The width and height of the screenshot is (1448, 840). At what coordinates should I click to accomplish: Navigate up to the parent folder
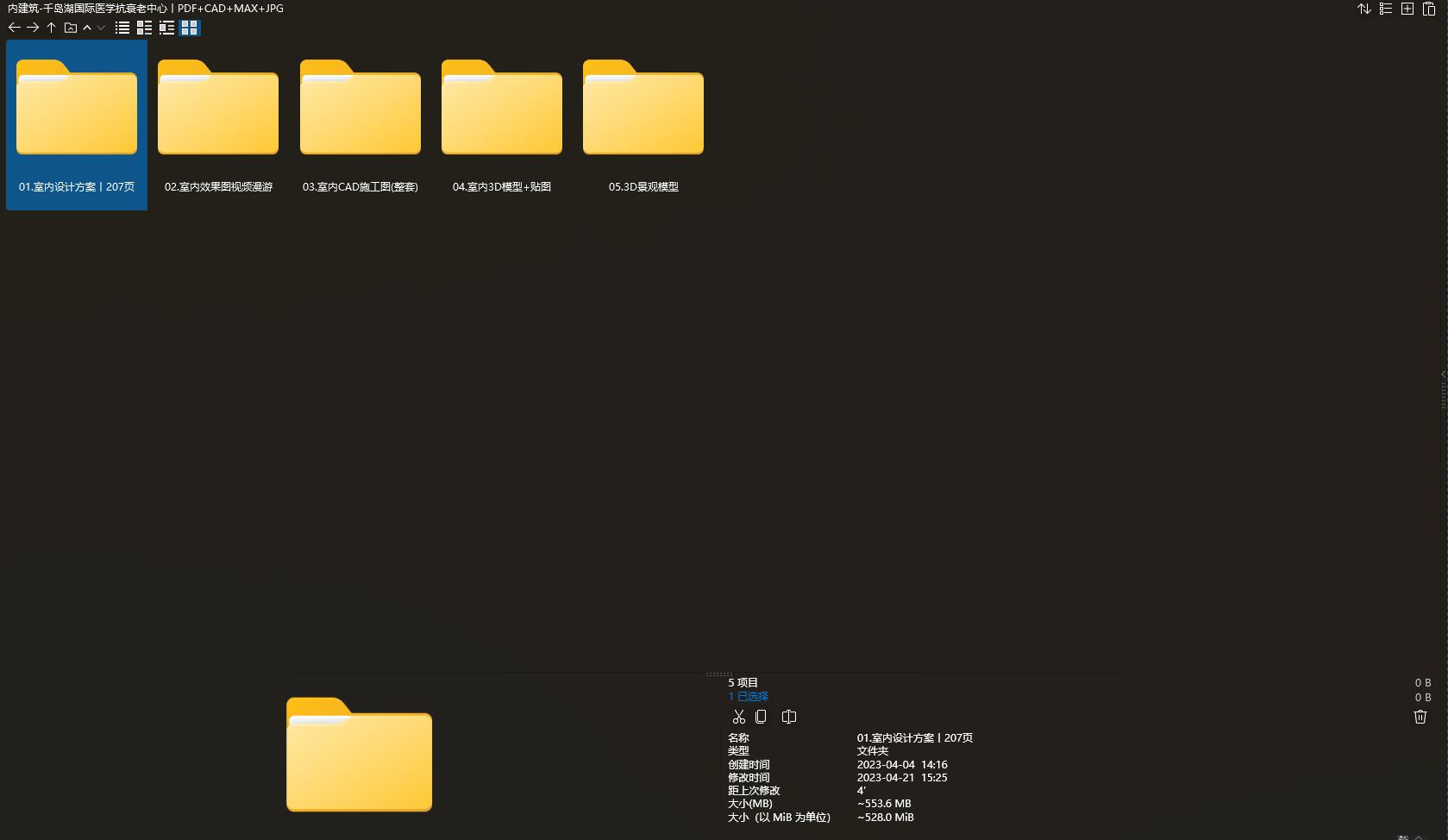tap(52, 28)
